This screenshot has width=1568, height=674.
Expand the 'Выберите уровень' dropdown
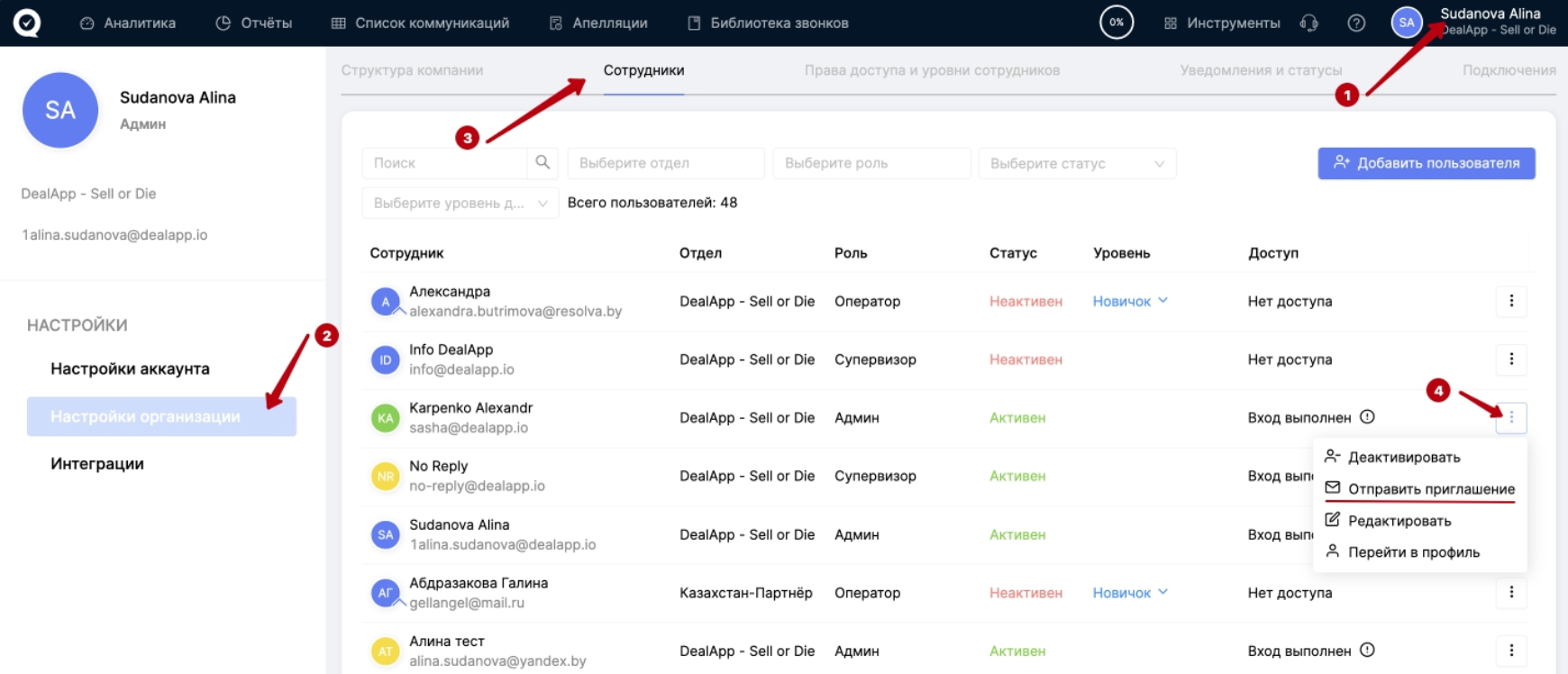[x=460, y=203]
